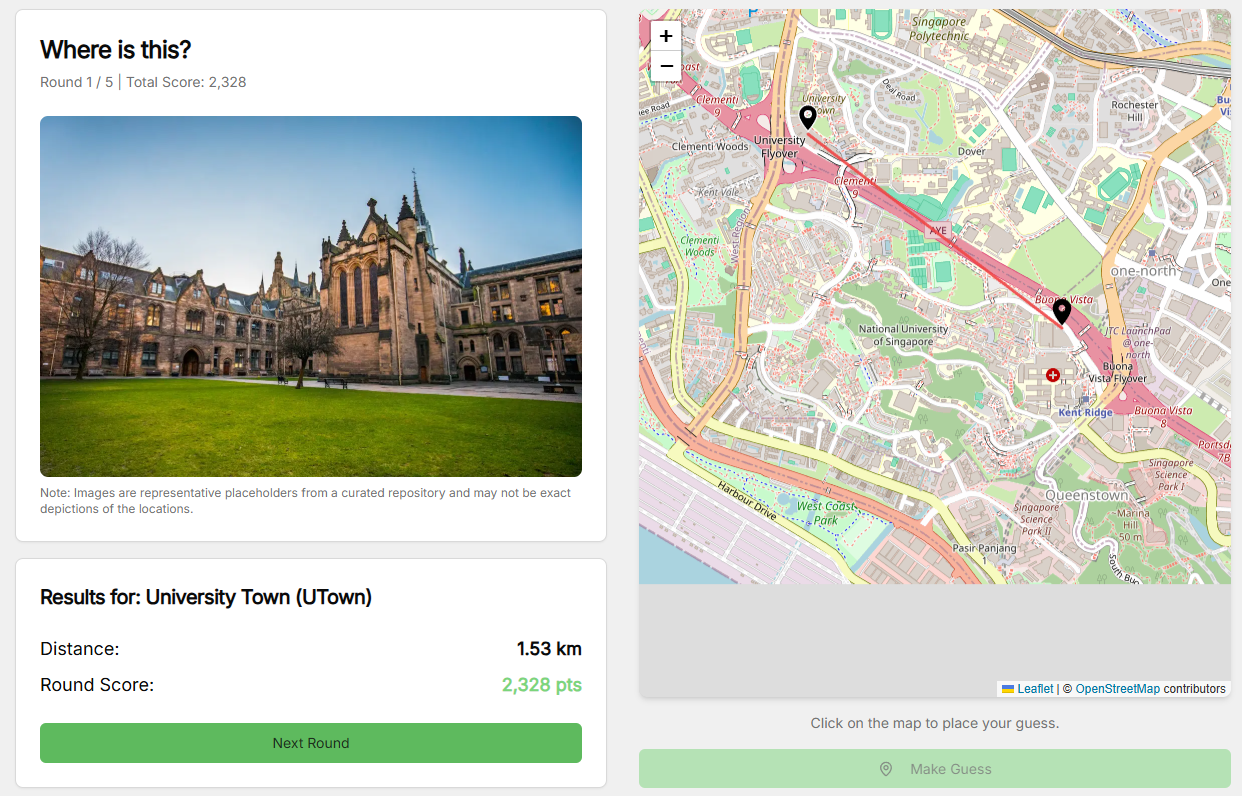Image resolution: width=1242 pixels, height=796 pixels.
Task: Click the red line connecting both markers
Action: coord(935,214)
